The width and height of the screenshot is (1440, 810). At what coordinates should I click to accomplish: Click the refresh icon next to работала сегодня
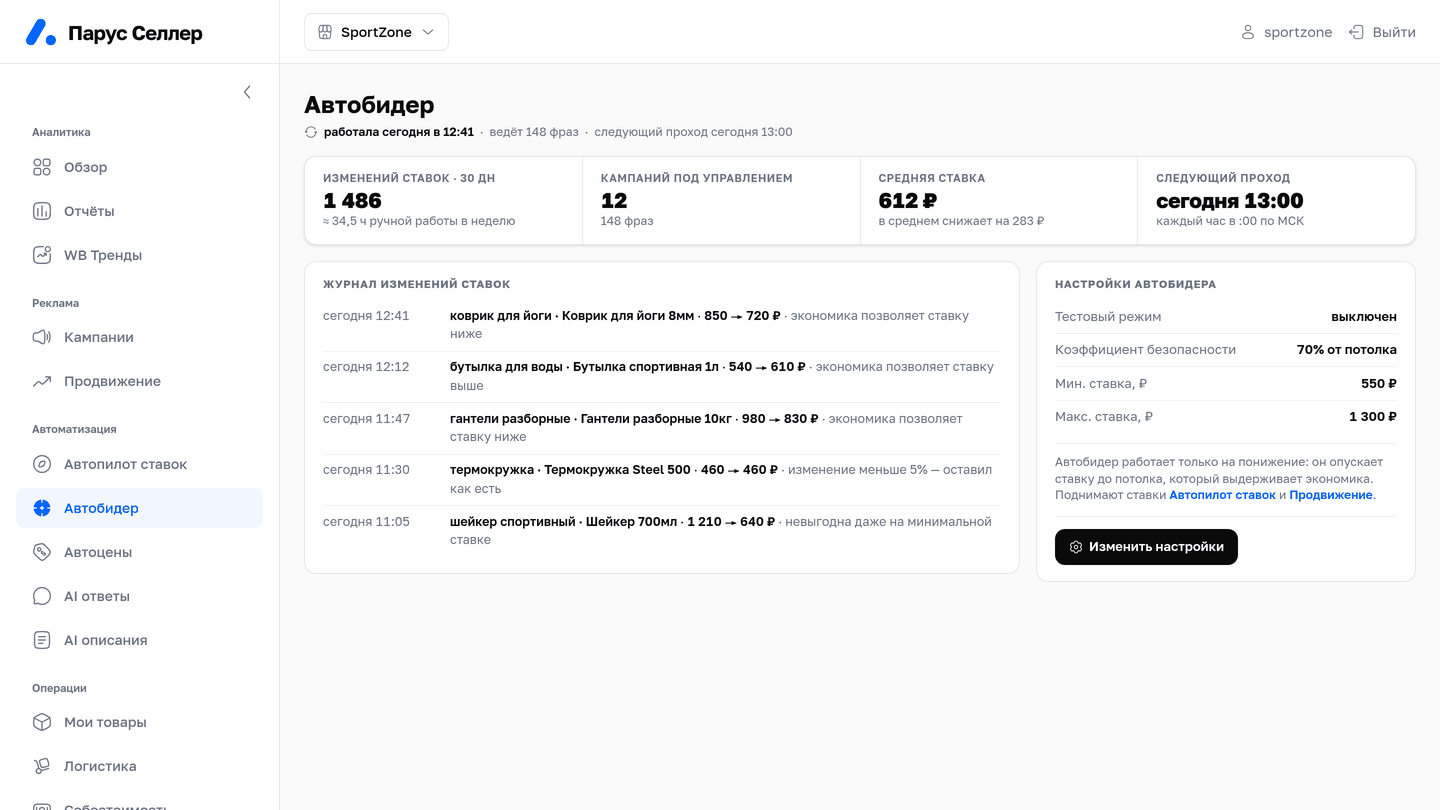pos(311,132)
